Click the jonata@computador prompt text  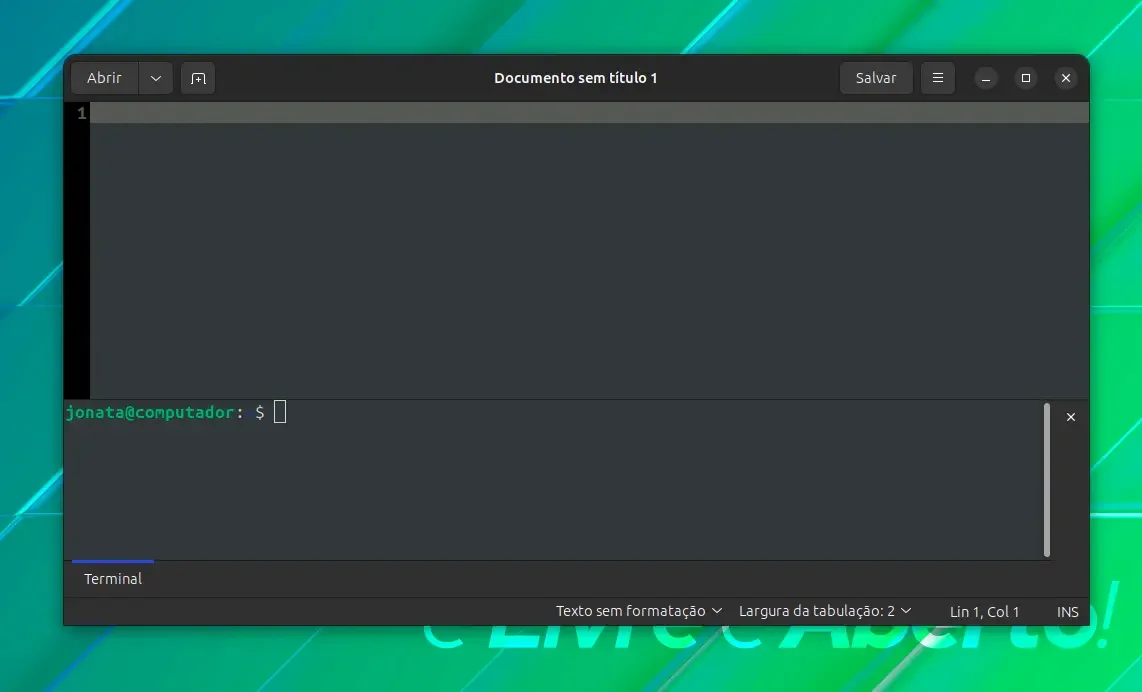[x=150, y=412]
